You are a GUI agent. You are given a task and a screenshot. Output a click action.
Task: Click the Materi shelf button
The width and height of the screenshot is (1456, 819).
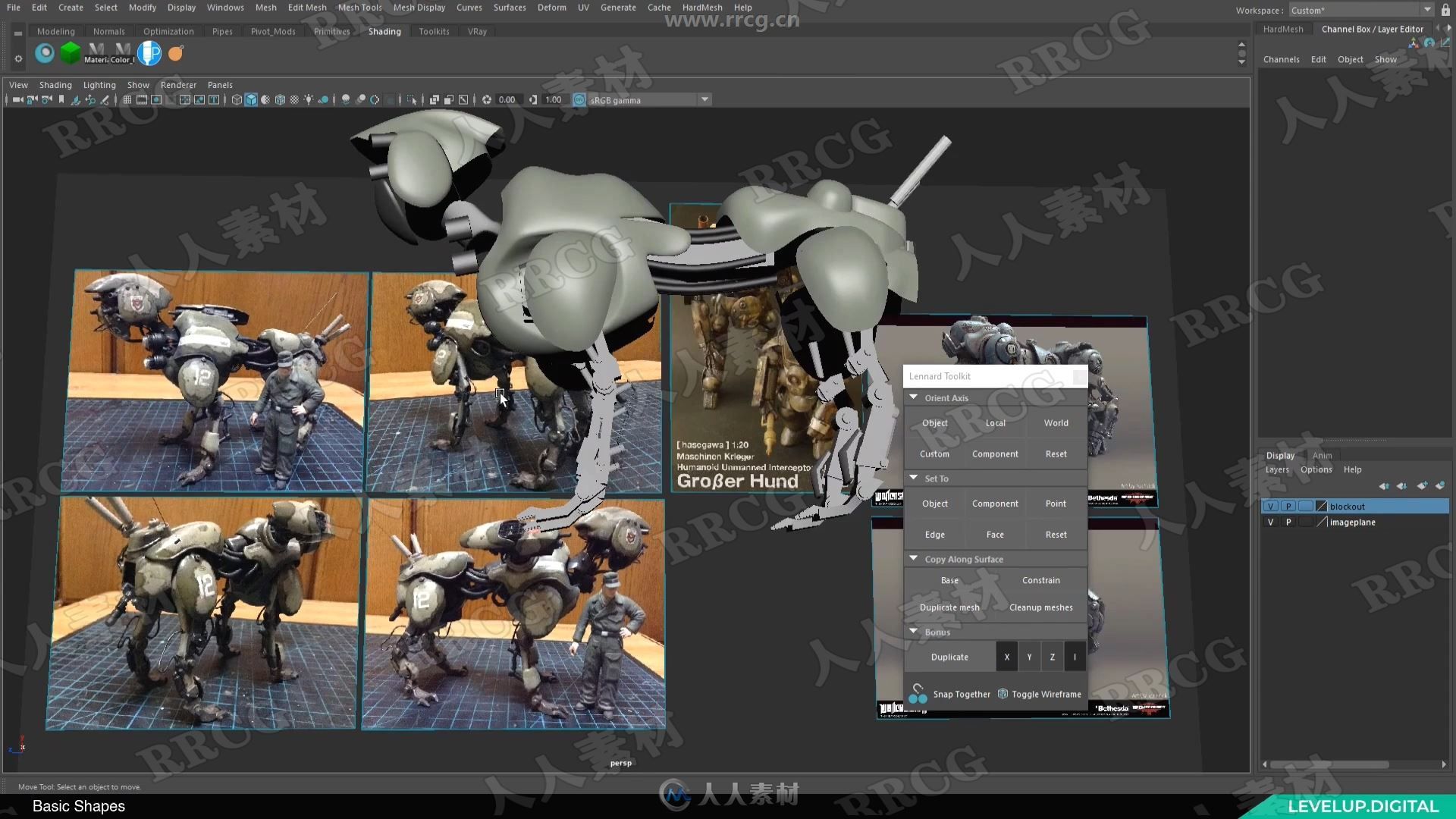[96, 53]
